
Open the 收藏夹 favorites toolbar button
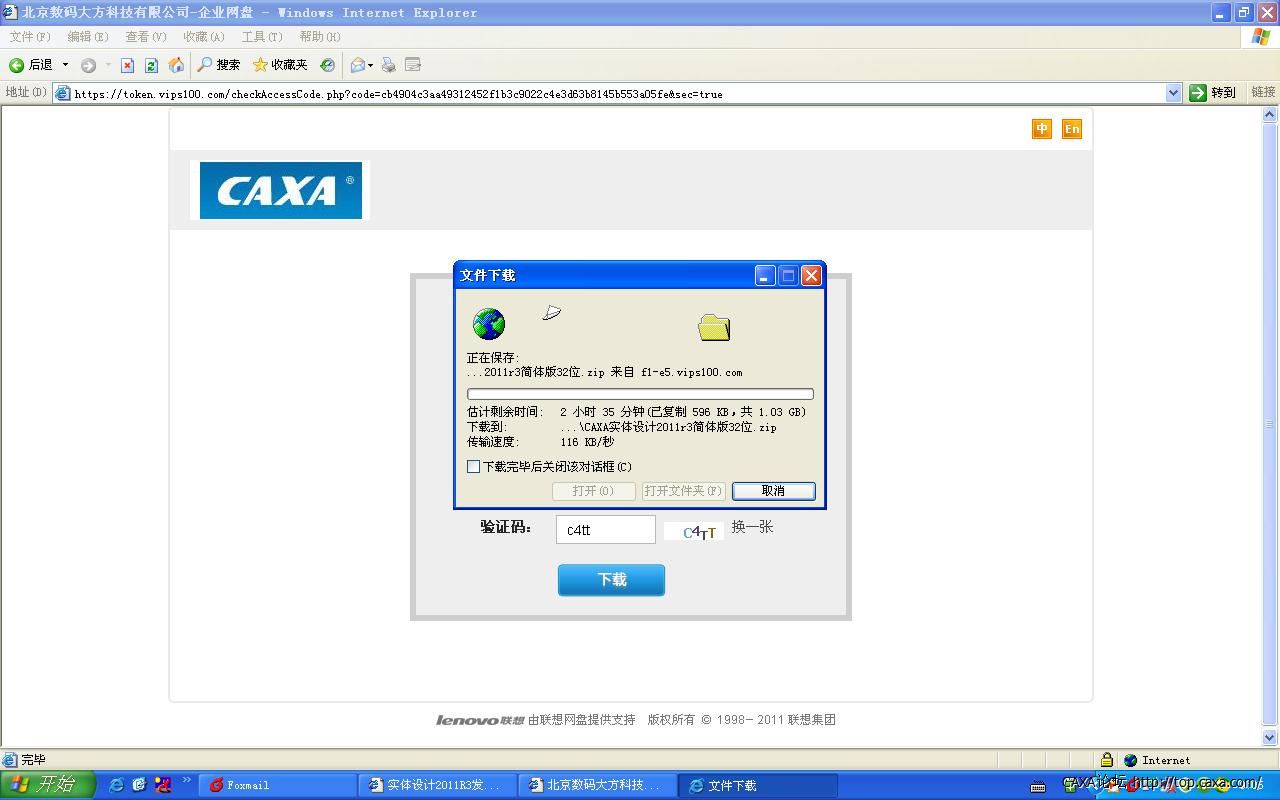coord(280,65)
